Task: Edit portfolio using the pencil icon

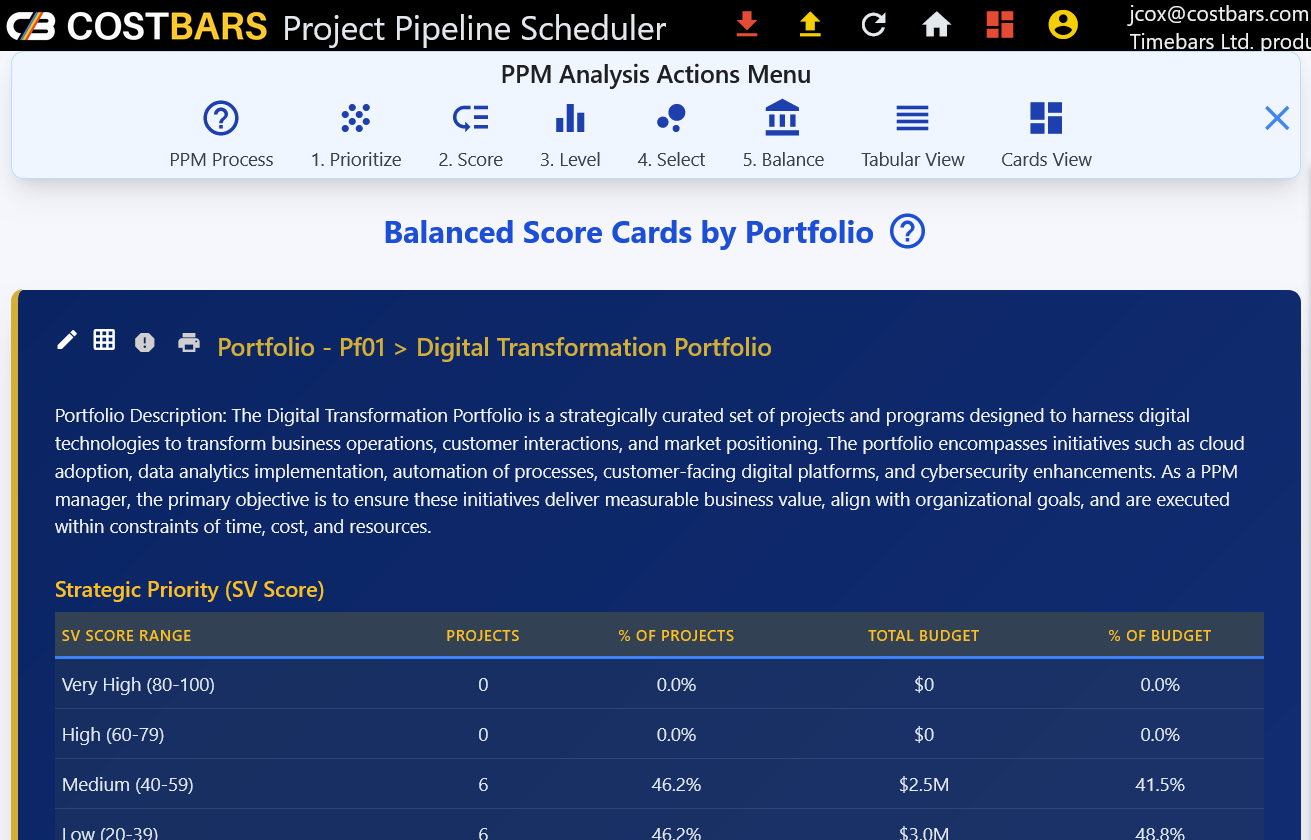Action: [67, 341]
